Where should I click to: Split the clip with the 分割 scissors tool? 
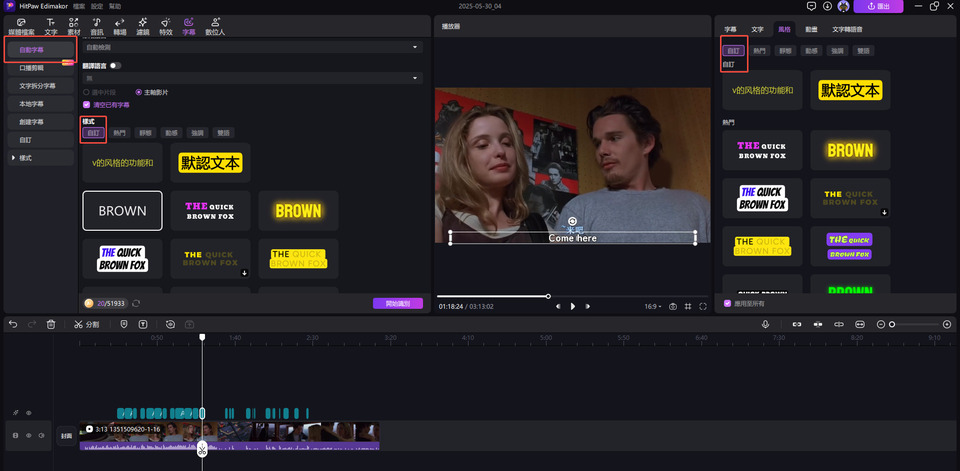pos(86,324)
